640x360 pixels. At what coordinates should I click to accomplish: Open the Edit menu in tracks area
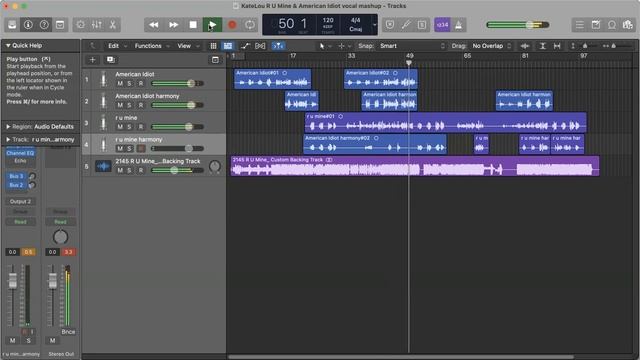tap(117, 46)
